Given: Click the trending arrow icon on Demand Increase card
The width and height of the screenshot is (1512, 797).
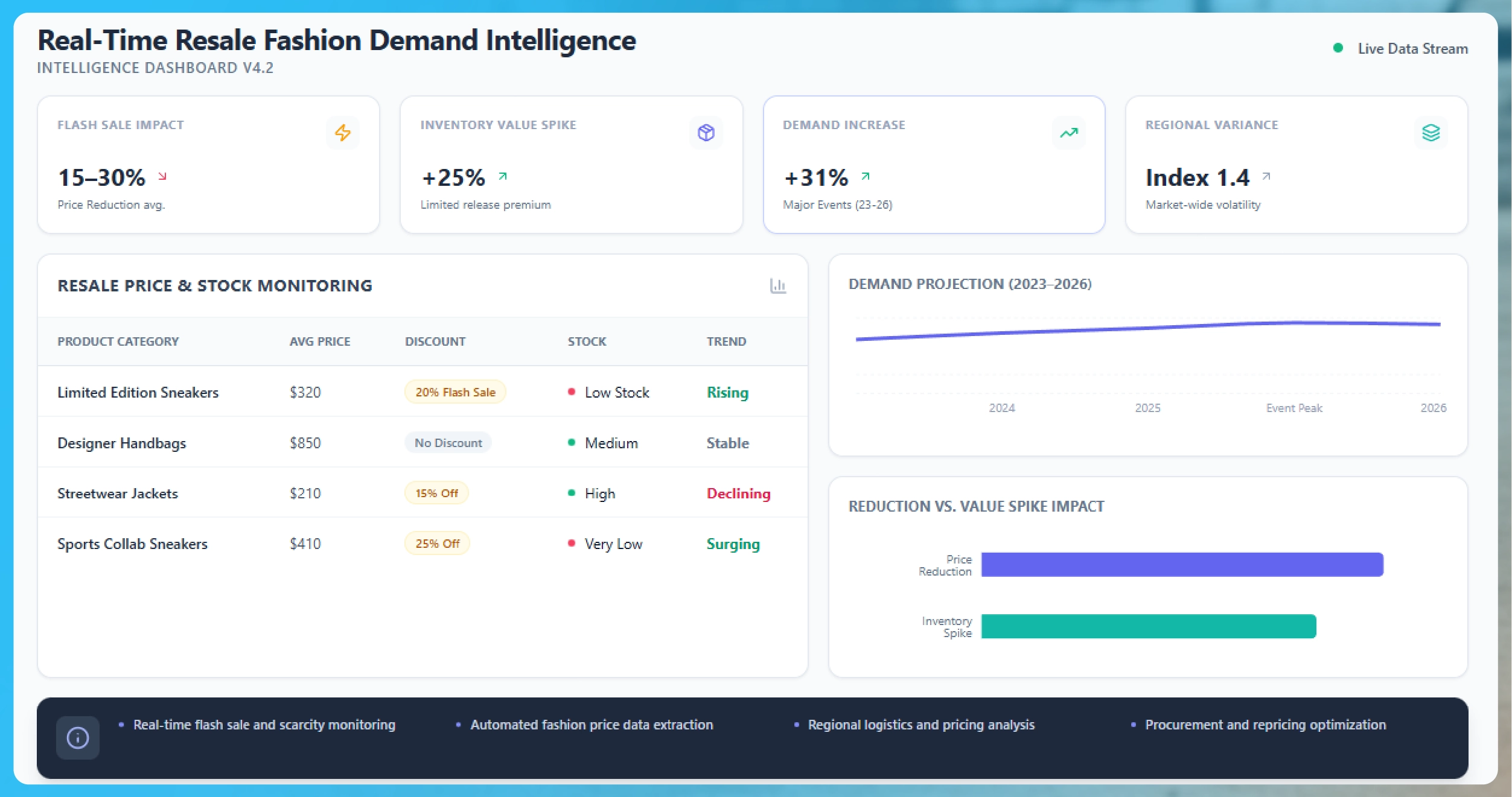Looking at the screenshot, I should 1068,132.
